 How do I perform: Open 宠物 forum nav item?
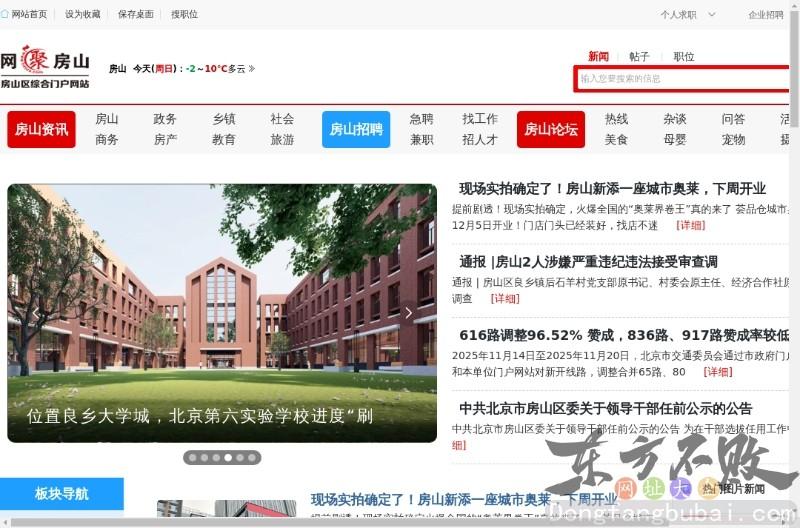click(x=733, y=140)
